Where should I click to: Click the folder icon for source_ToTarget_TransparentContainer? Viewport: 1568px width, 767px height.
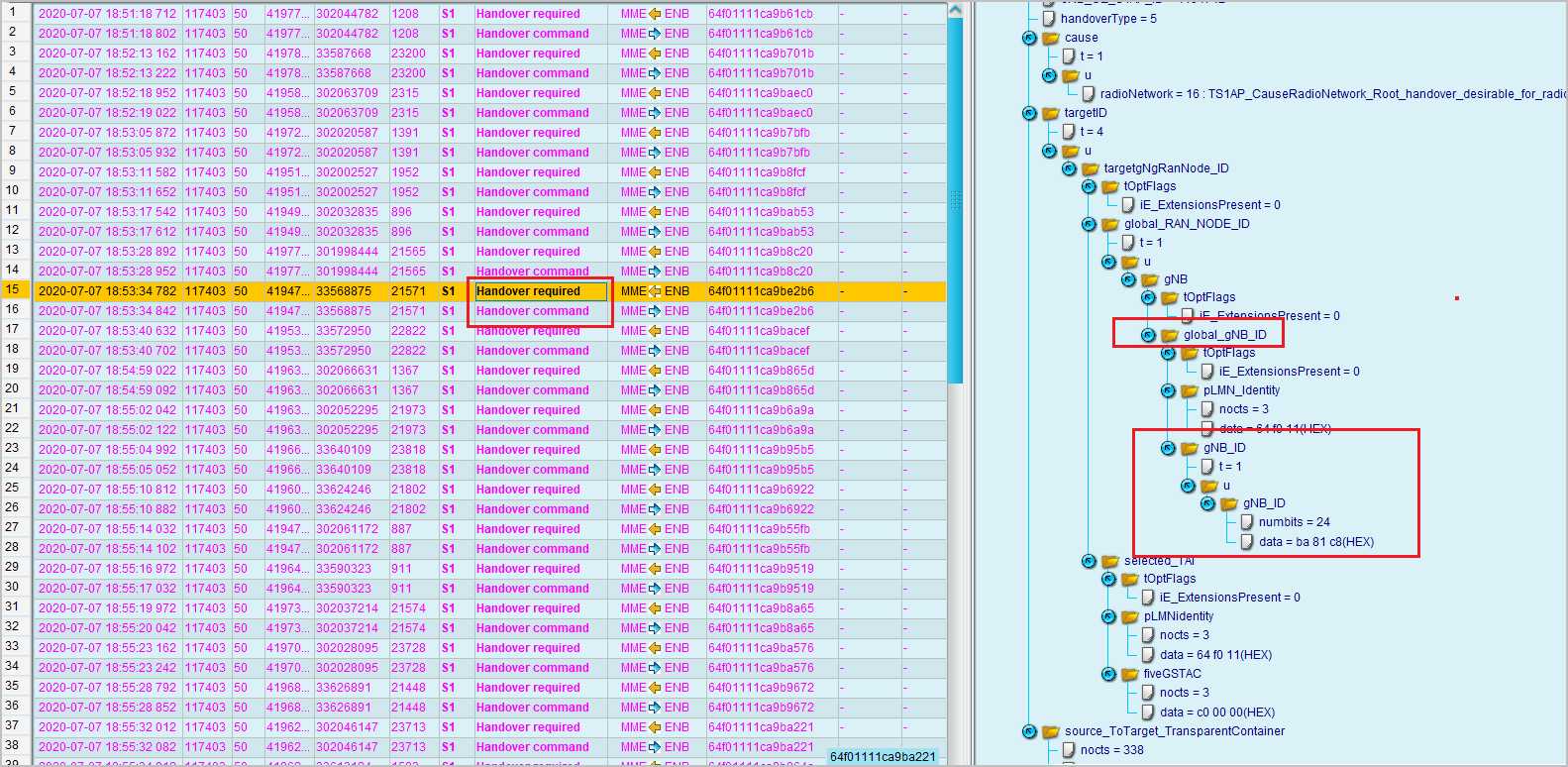point(1051,731)
